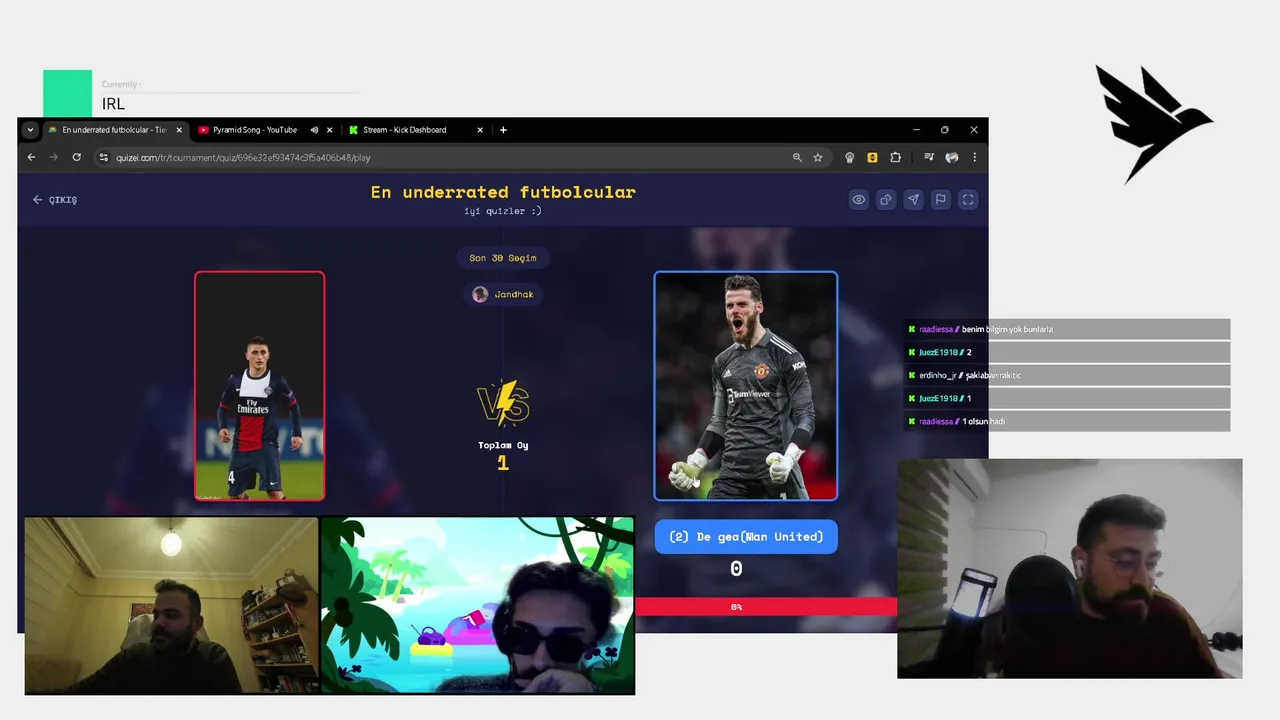Open a new browser tab

(503, 130)
